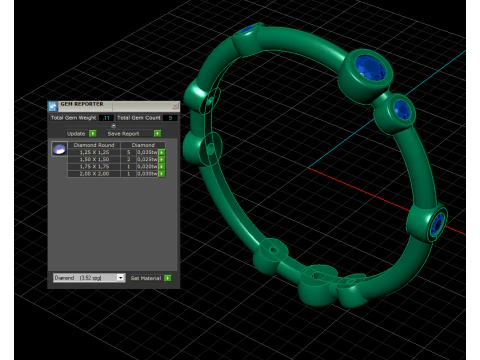This screenshot has height=360, width=480.
Task: Click the Gem Reporter title bar icon
Action: click(x=53, y=106)
